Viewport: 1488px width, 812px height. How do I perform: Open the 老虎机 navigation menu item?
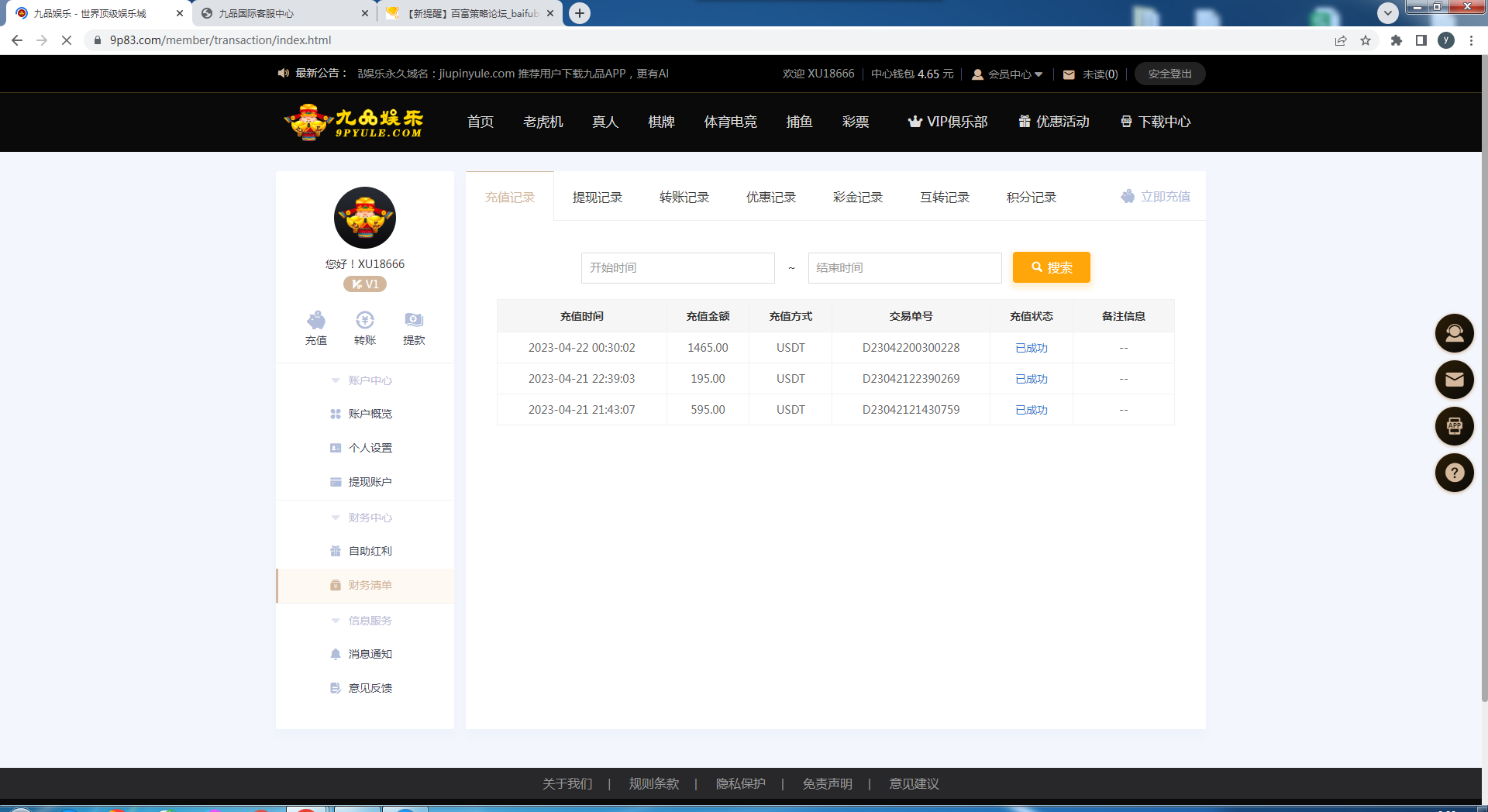[542, 122]
